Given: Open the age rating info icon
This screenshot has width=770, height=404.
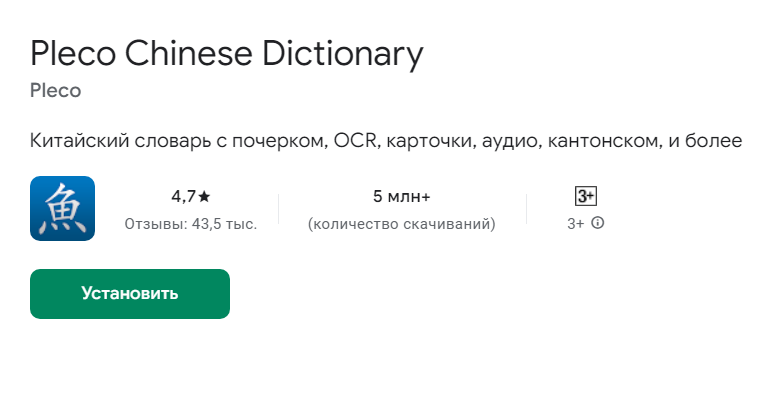Looking at the screenshot, I should pyautogui.click(x=598, y=223).
